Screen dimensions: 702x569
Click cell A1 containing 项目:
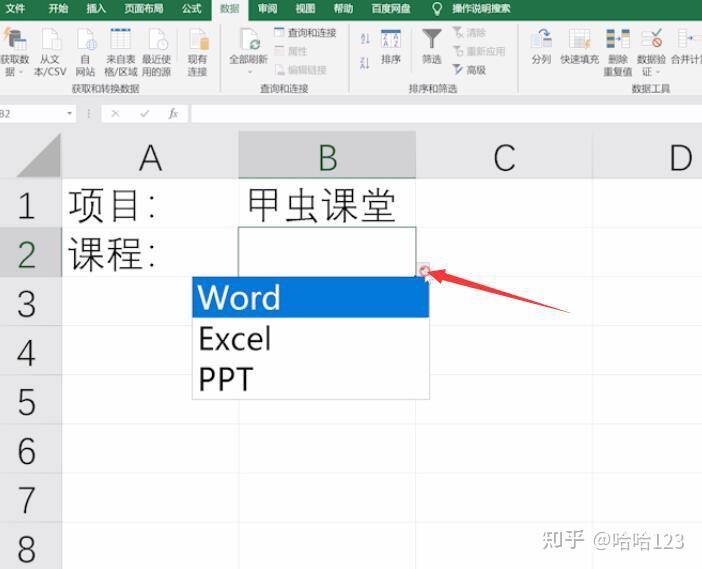click(150, 204)
